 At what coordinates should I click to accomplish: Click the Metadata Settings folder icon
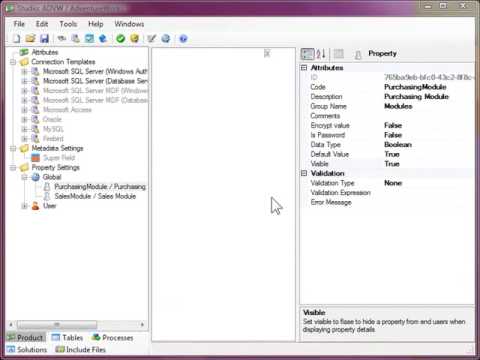click(x=24, y=148)
